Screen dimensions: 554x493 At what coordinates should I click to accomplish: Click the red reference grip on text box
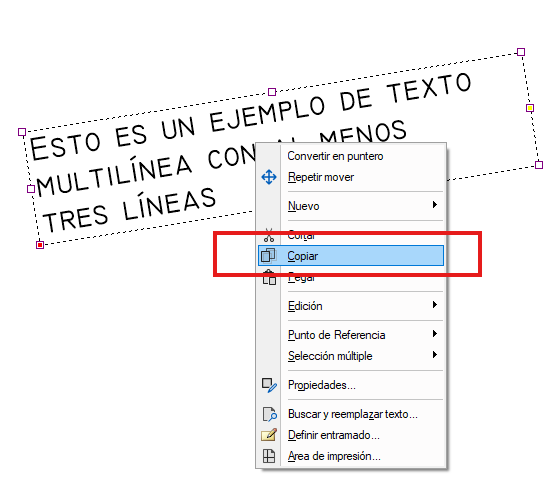[x=40, y=245]
